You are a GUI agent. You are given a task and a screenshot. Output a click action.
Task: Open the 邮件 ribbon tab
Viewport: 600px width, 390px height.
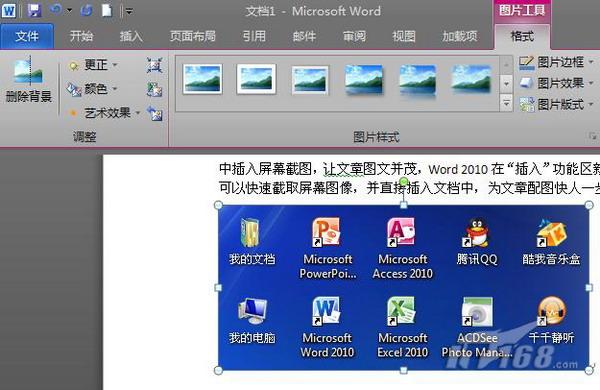tap(304, 36)
